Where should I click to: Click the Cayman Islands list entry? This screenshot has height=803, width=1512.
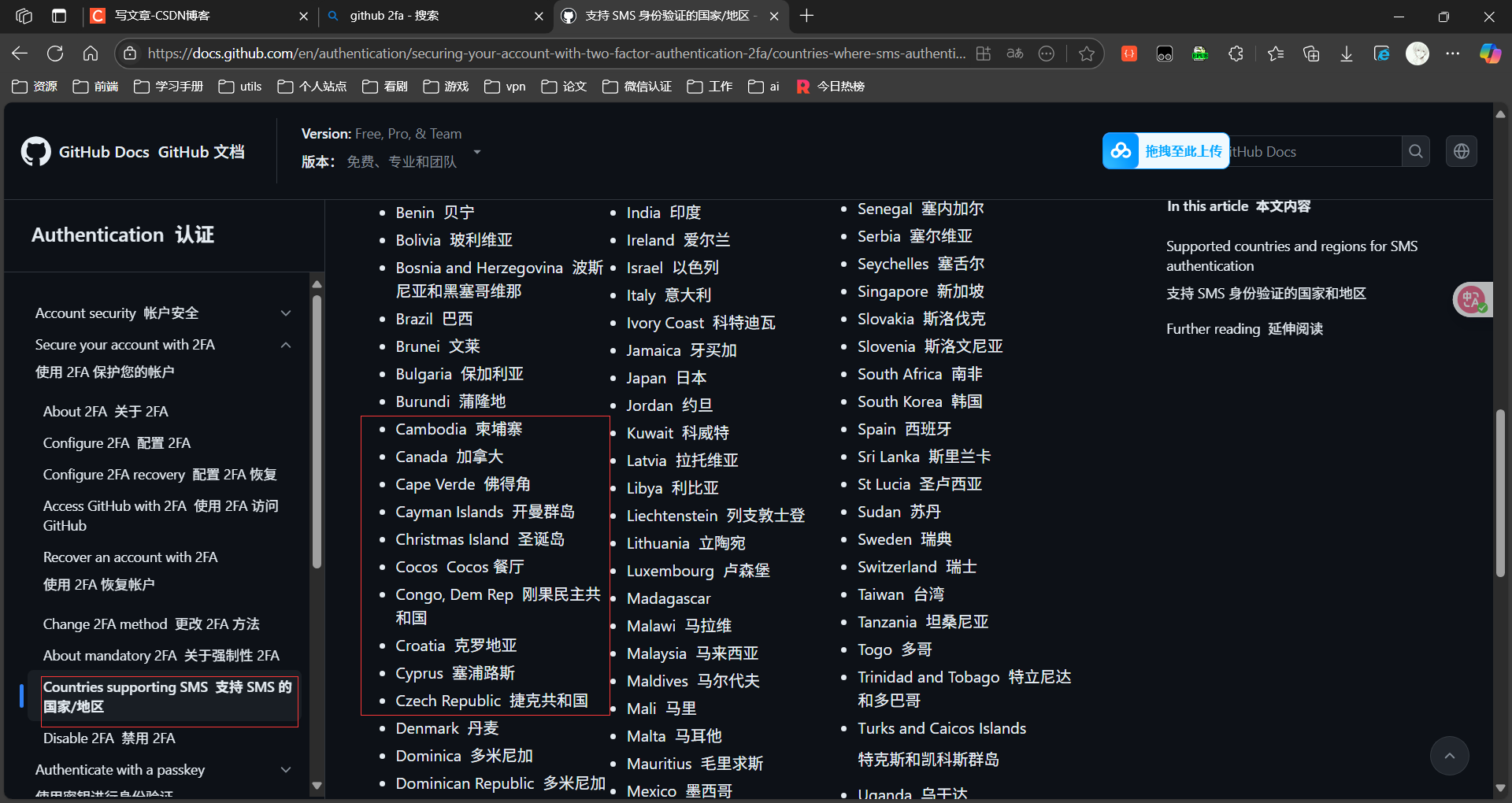[x=485, y=513]
